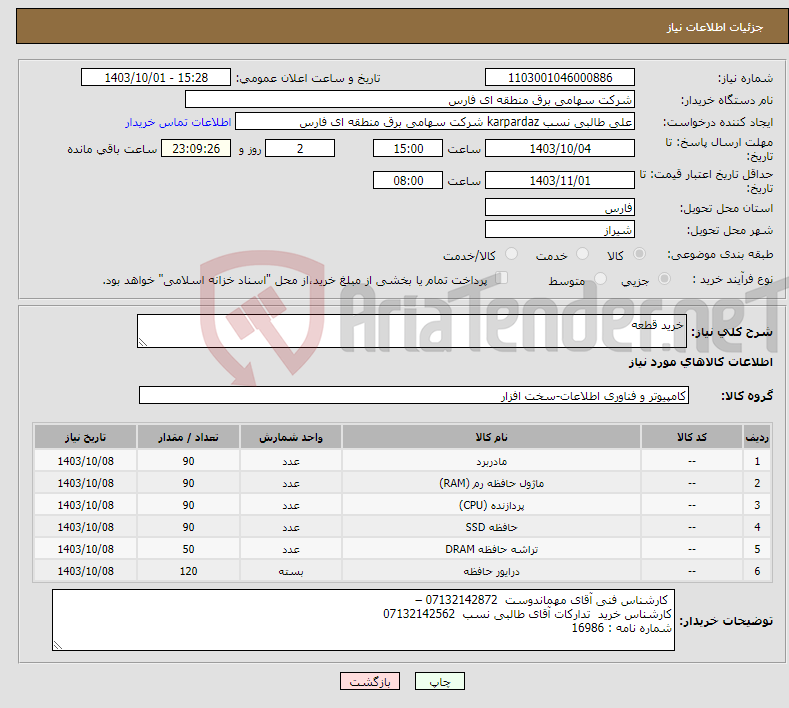The height and width of the screenshot is (708, 789).
Task: Select the کالا radio button
Action: (x=639, y=254)
